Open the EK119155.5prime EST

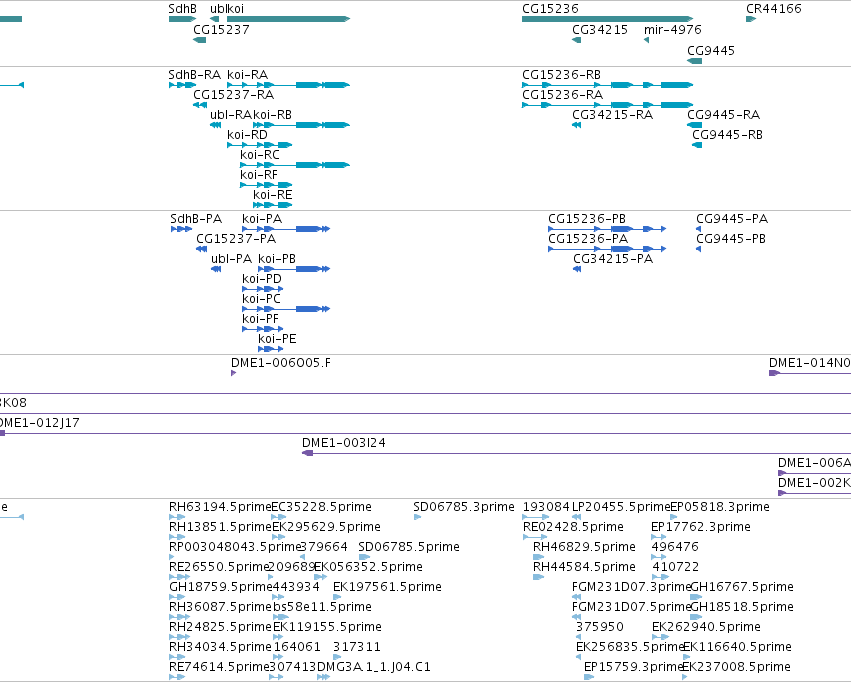[x=278, y=637]
